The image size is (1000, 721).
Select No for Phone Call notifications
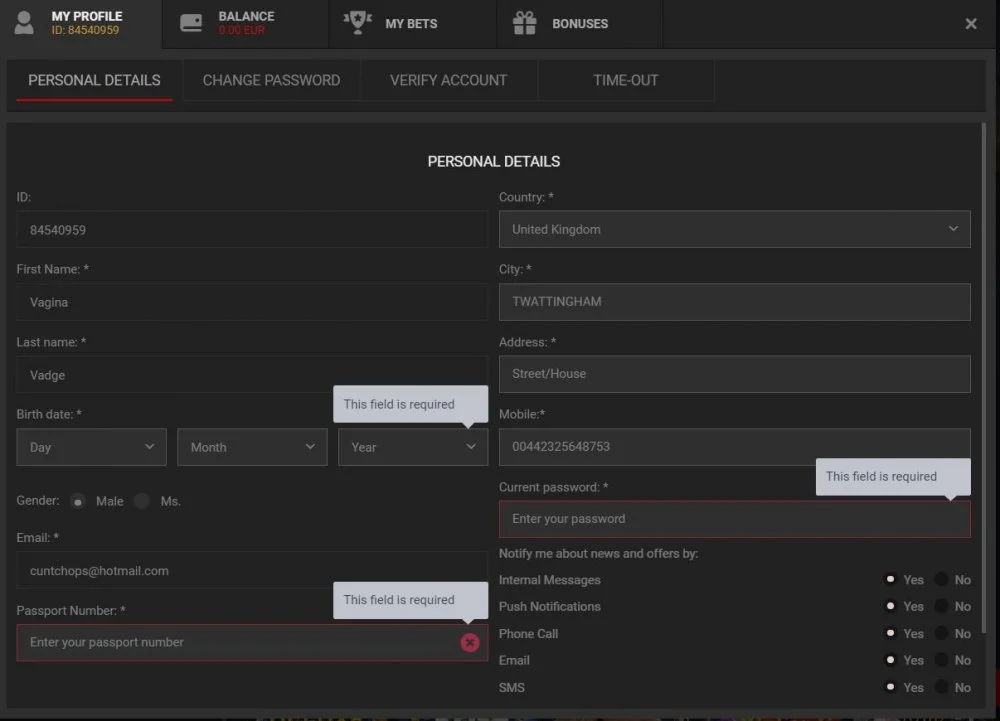point(941,633)
